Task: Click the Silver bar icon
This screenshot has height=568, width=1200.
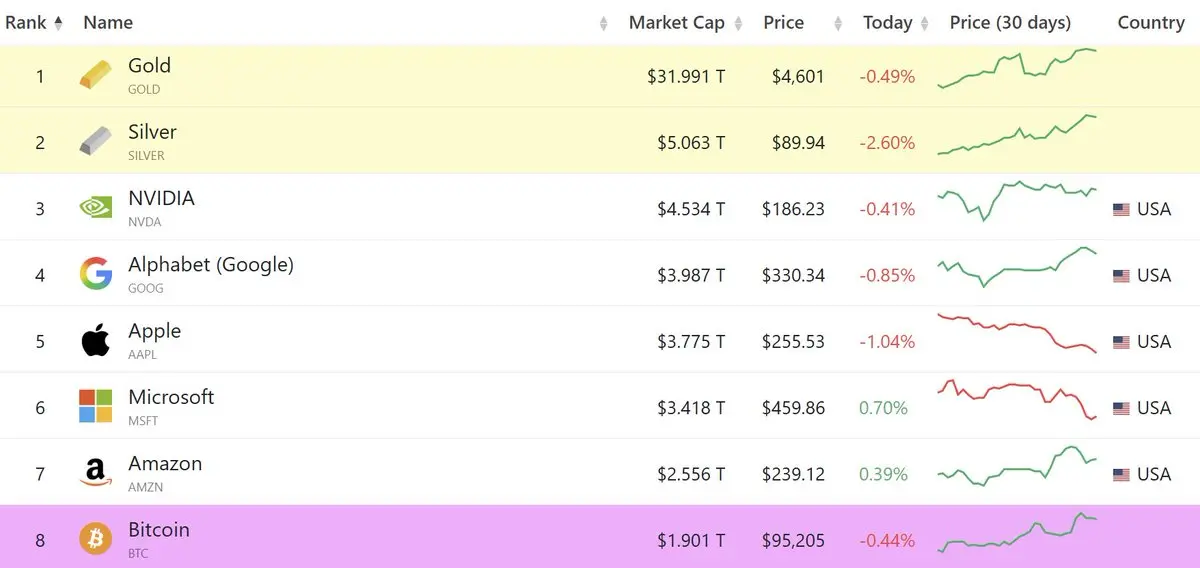Action: coord(96,142)
